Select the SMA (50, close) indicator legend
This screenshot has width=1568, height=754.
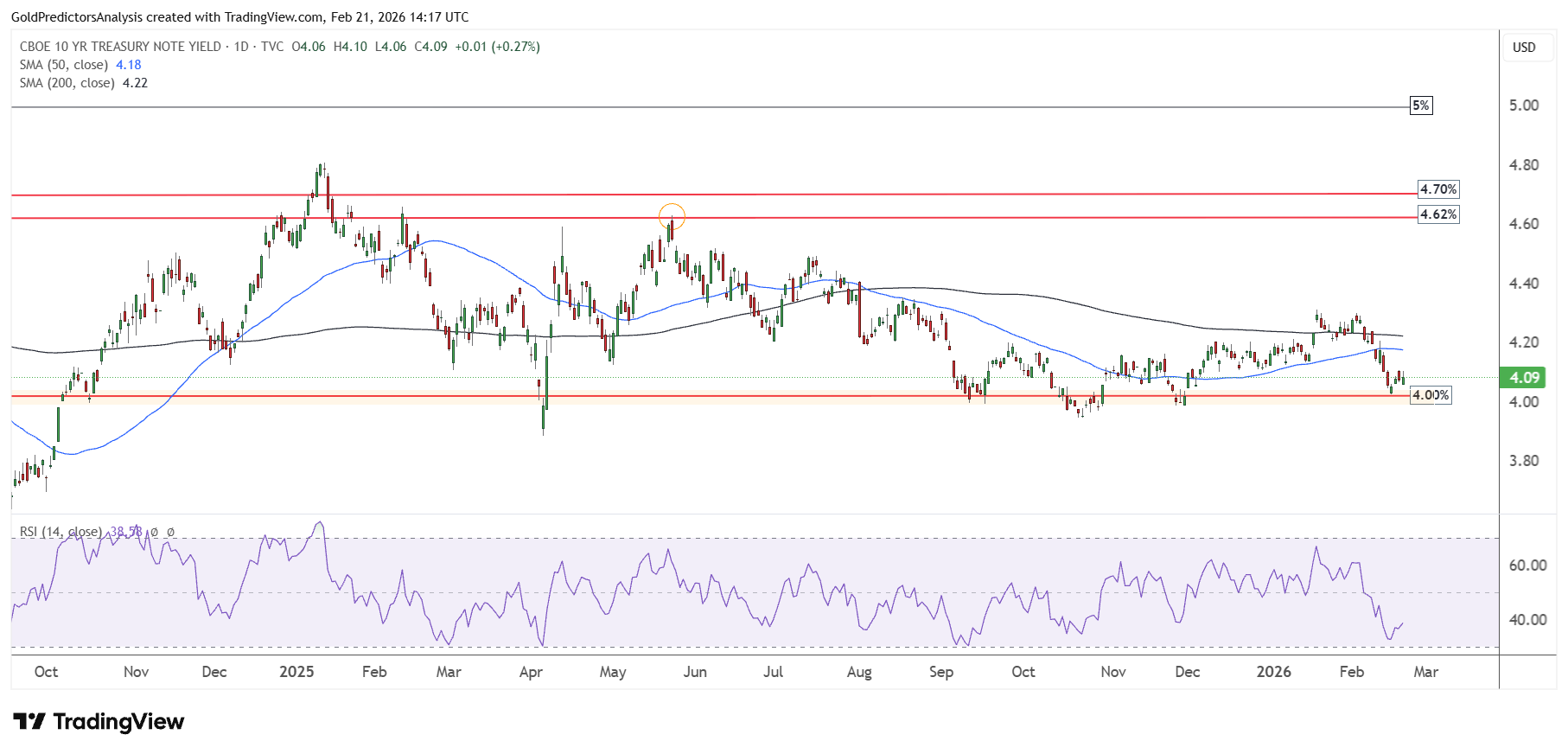[x=64, y=65]
